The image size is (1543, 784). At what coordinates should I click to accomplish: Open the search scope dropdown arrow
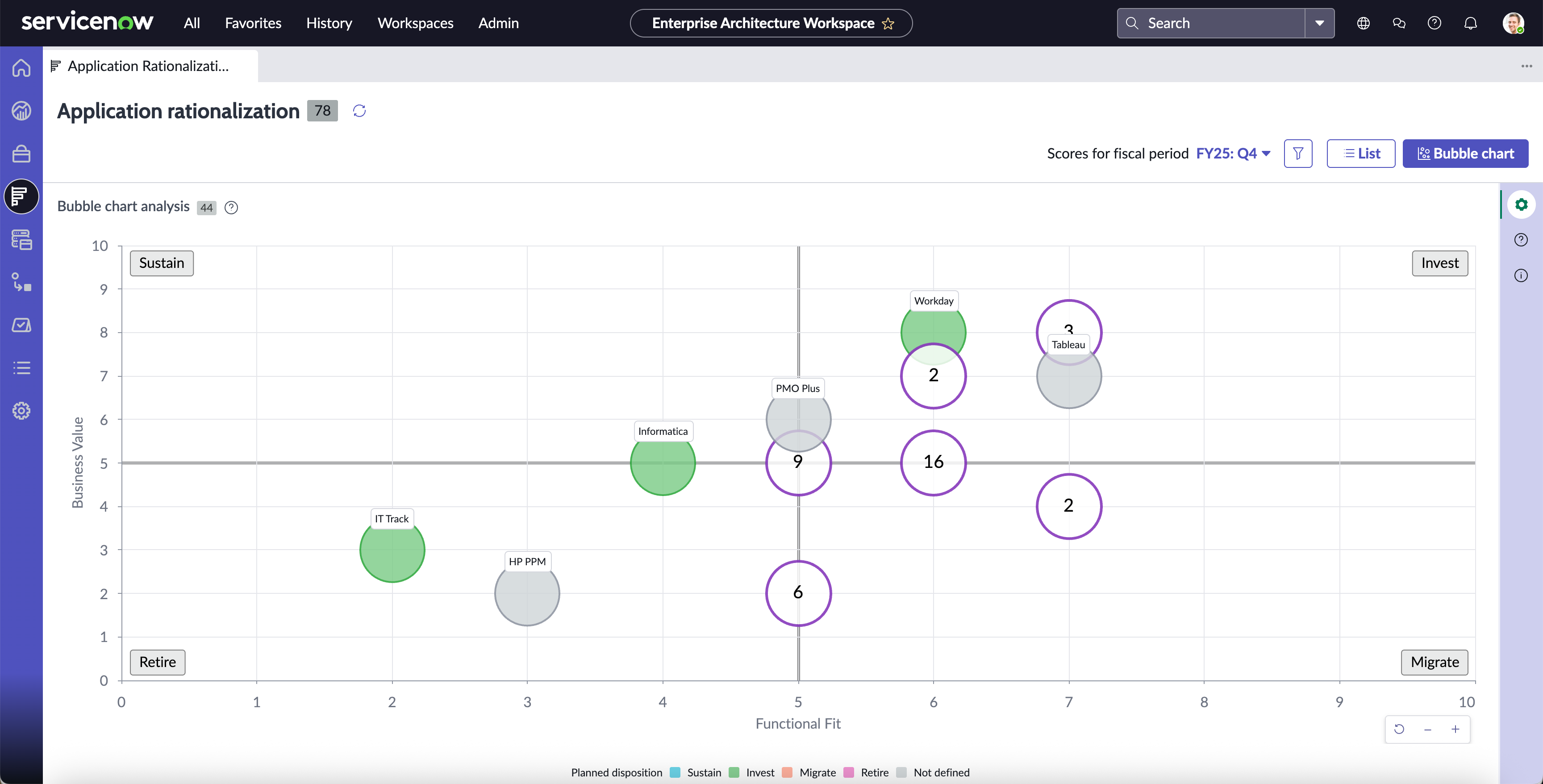point(1320,23)
